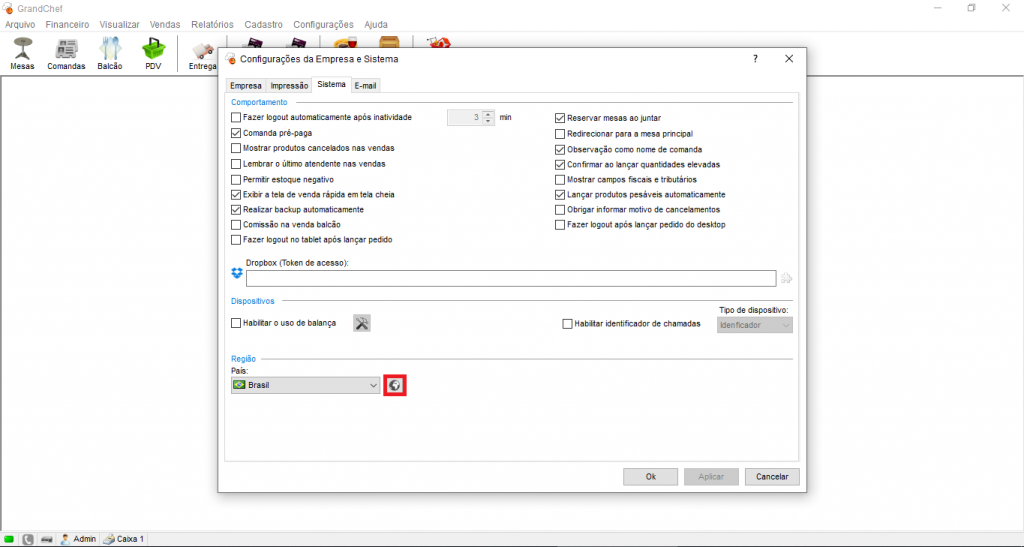Click the Admin user icon in status bar
Screen dimensions: 1024x547
click(65, 539)
